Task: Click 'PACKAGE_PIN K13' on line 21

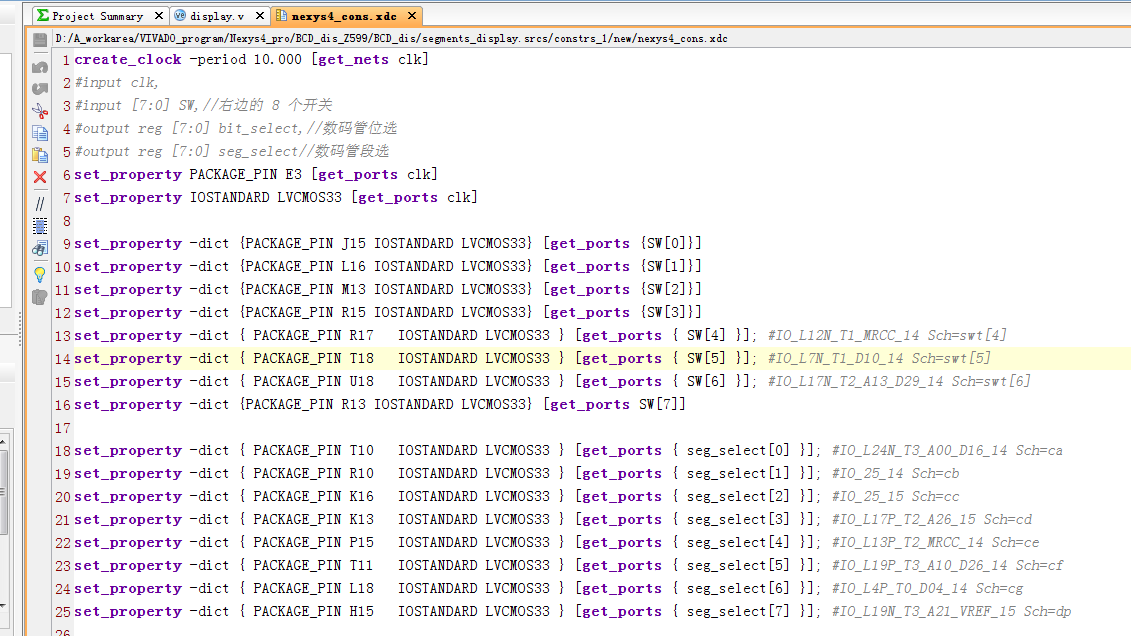Action: (313, 521)
